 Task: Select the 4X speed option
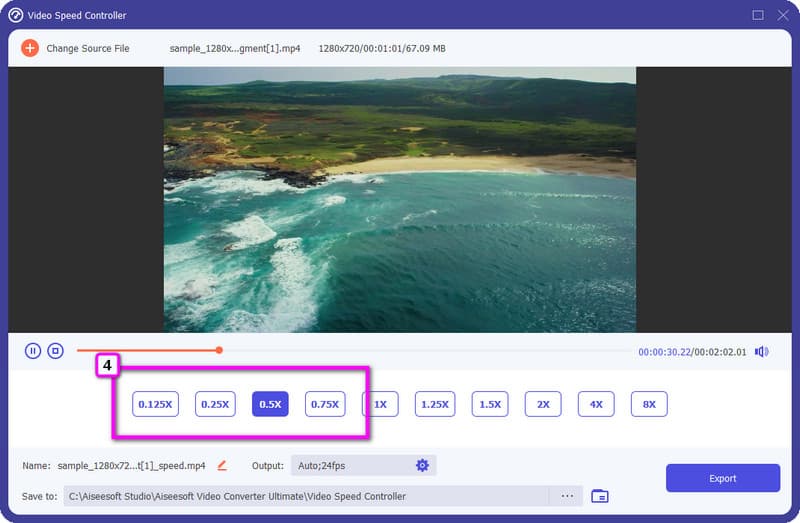pos(596,404)
